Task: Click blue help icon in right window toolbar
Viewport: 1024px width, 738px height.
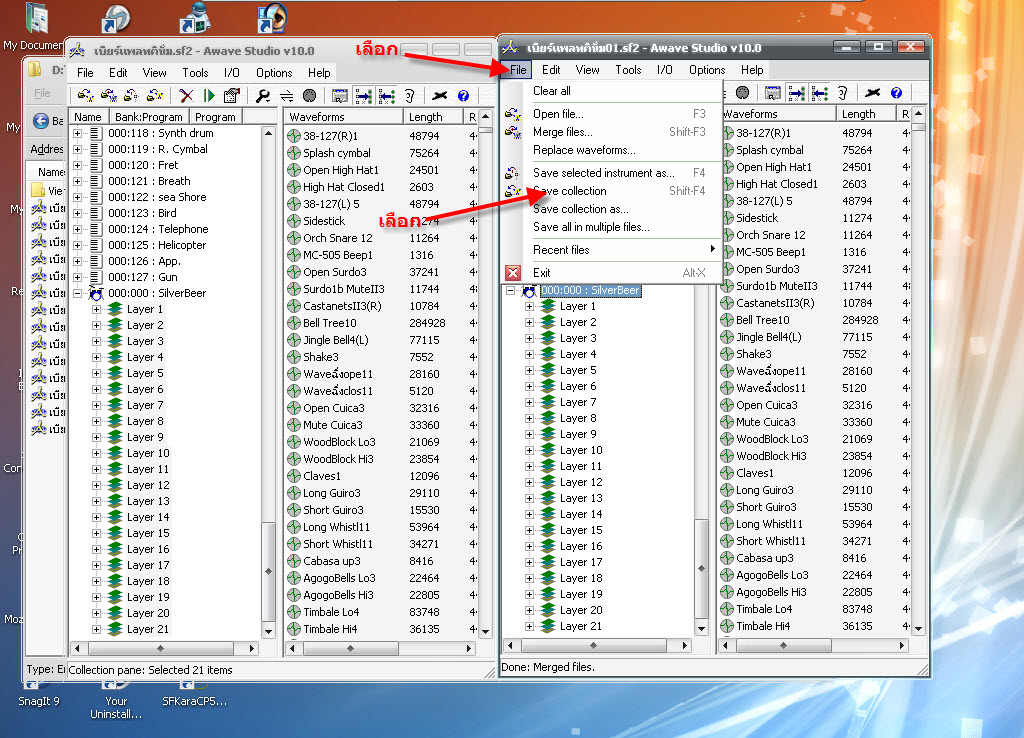Action: pos(896,93)
